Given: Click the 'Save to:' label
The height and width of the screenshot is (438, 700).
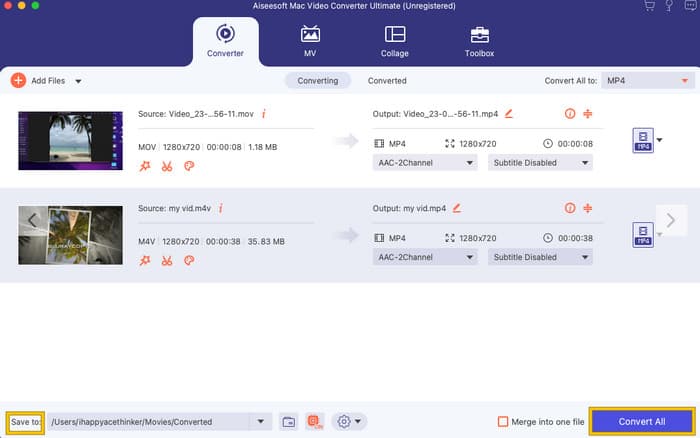Looking at the screenshot, I should pyautogui.click(x=25, y=422).
